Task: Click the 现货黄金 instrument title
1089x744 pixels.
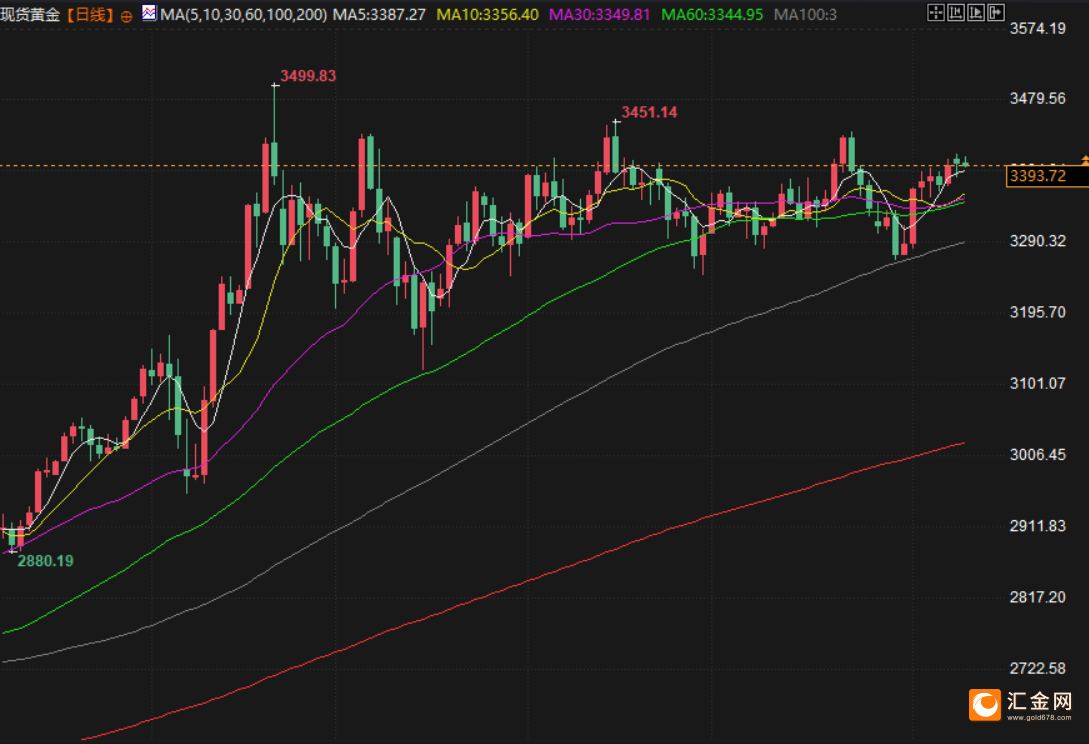Action: [31, 15]
